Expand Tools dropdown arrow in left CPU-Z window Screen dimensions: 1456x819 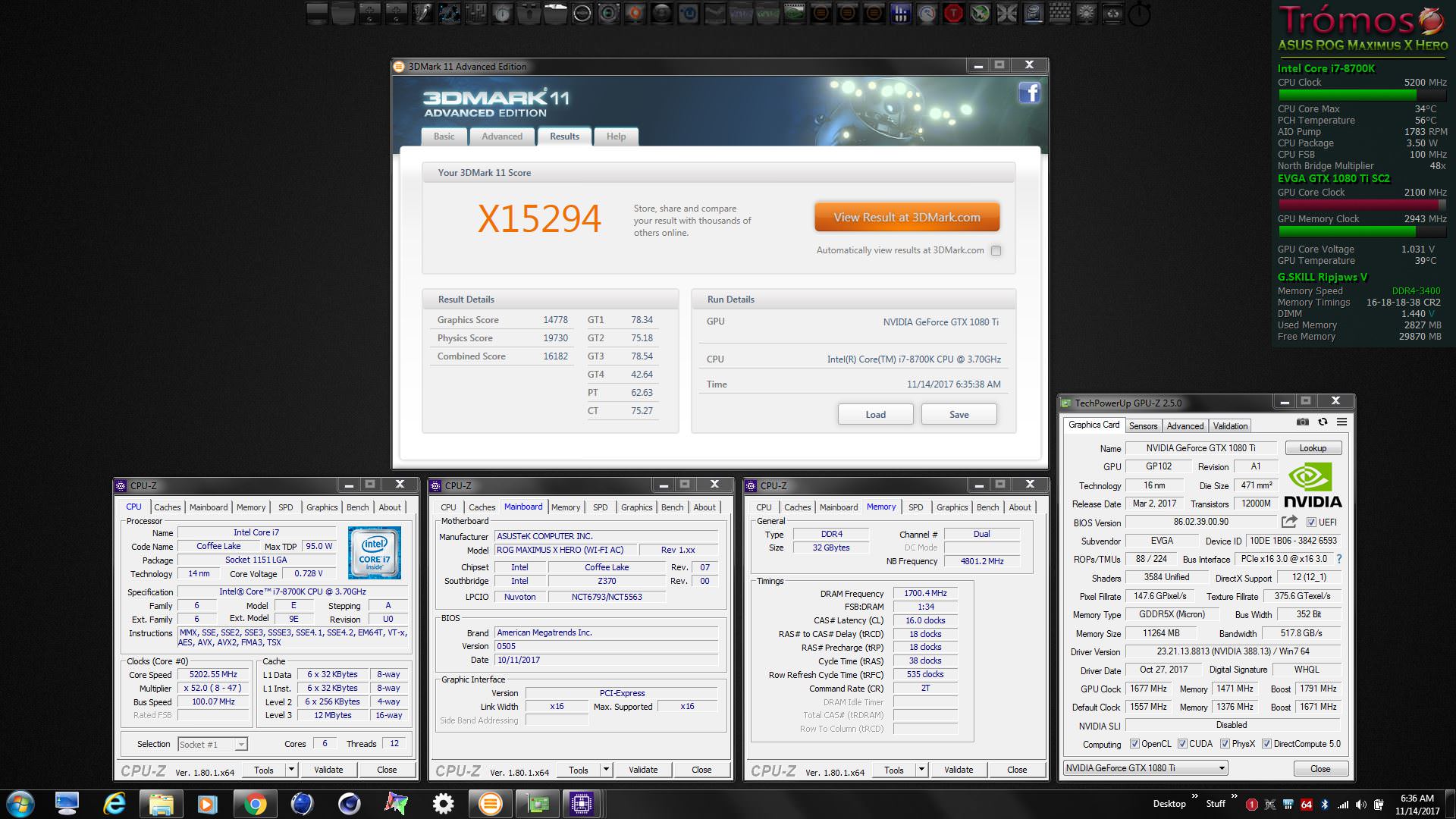click(x=290, y=770)
